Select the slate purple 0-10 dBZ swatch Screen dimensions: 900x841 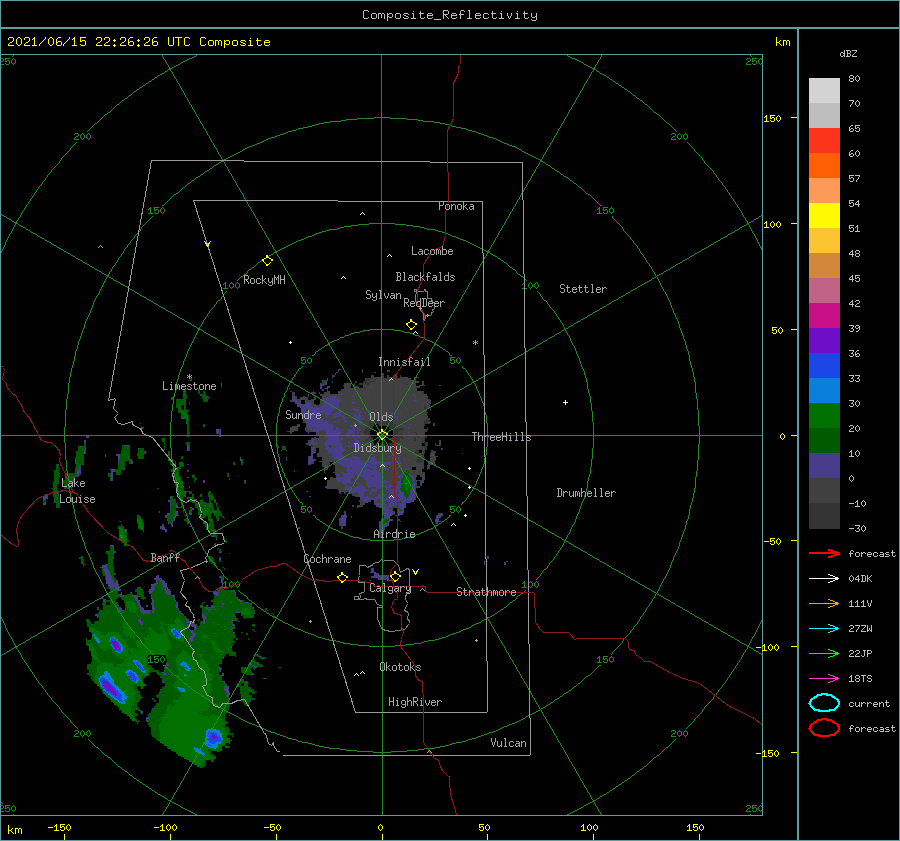(x=824, y=465)
